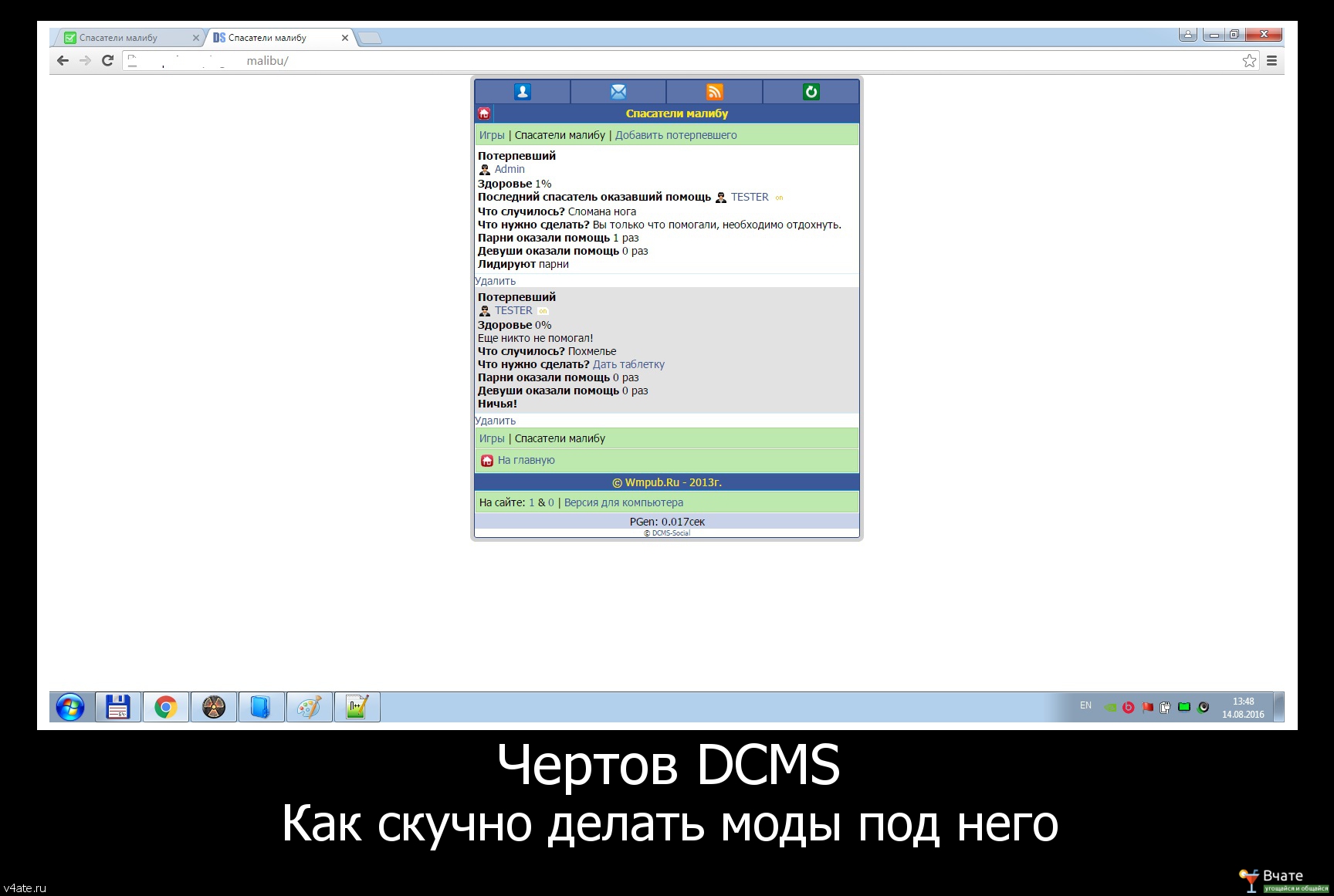
Task: Close the active DS Спасатели малибу tab
Action: tap(345, 38)
